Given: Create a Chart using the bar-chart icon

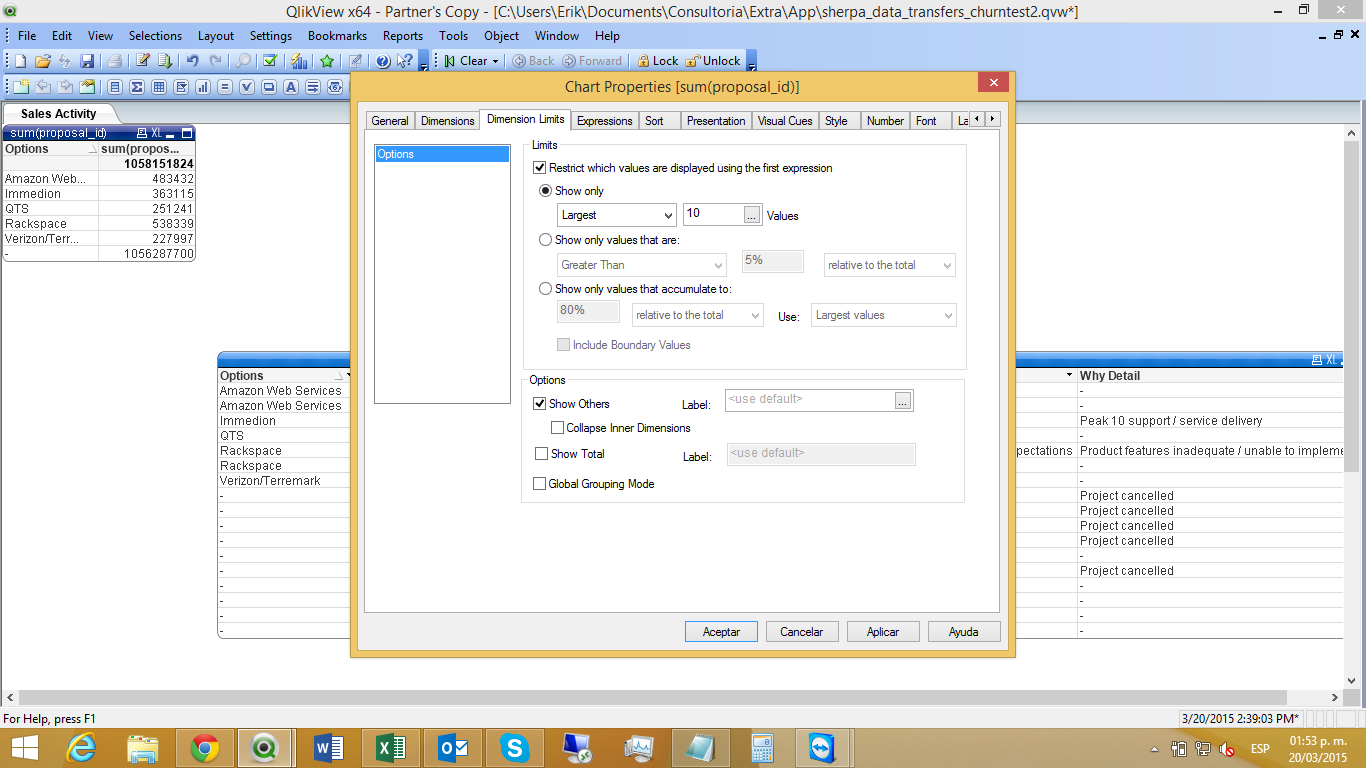Looking at the screenshot, I should coord(203,87).
